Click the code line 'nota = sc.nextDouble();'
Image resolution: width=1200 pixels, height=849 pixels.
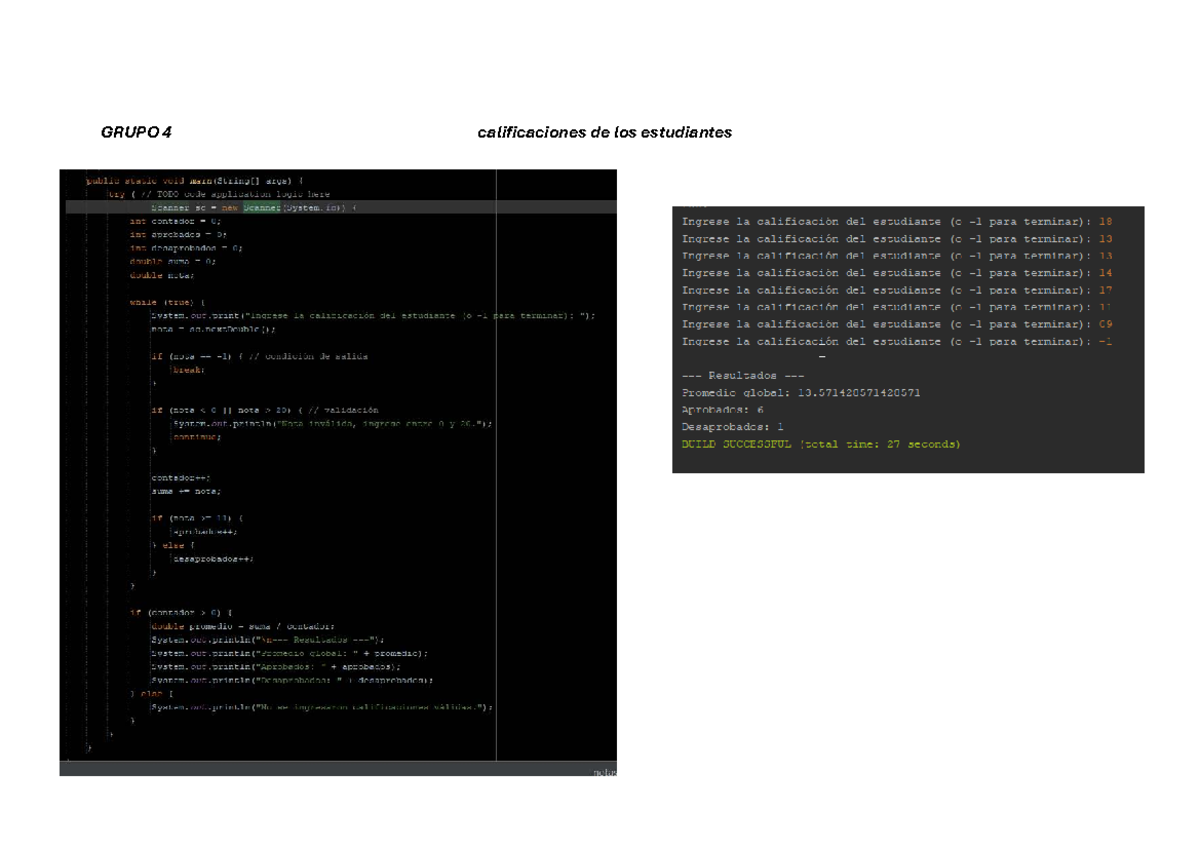[213, 328]
